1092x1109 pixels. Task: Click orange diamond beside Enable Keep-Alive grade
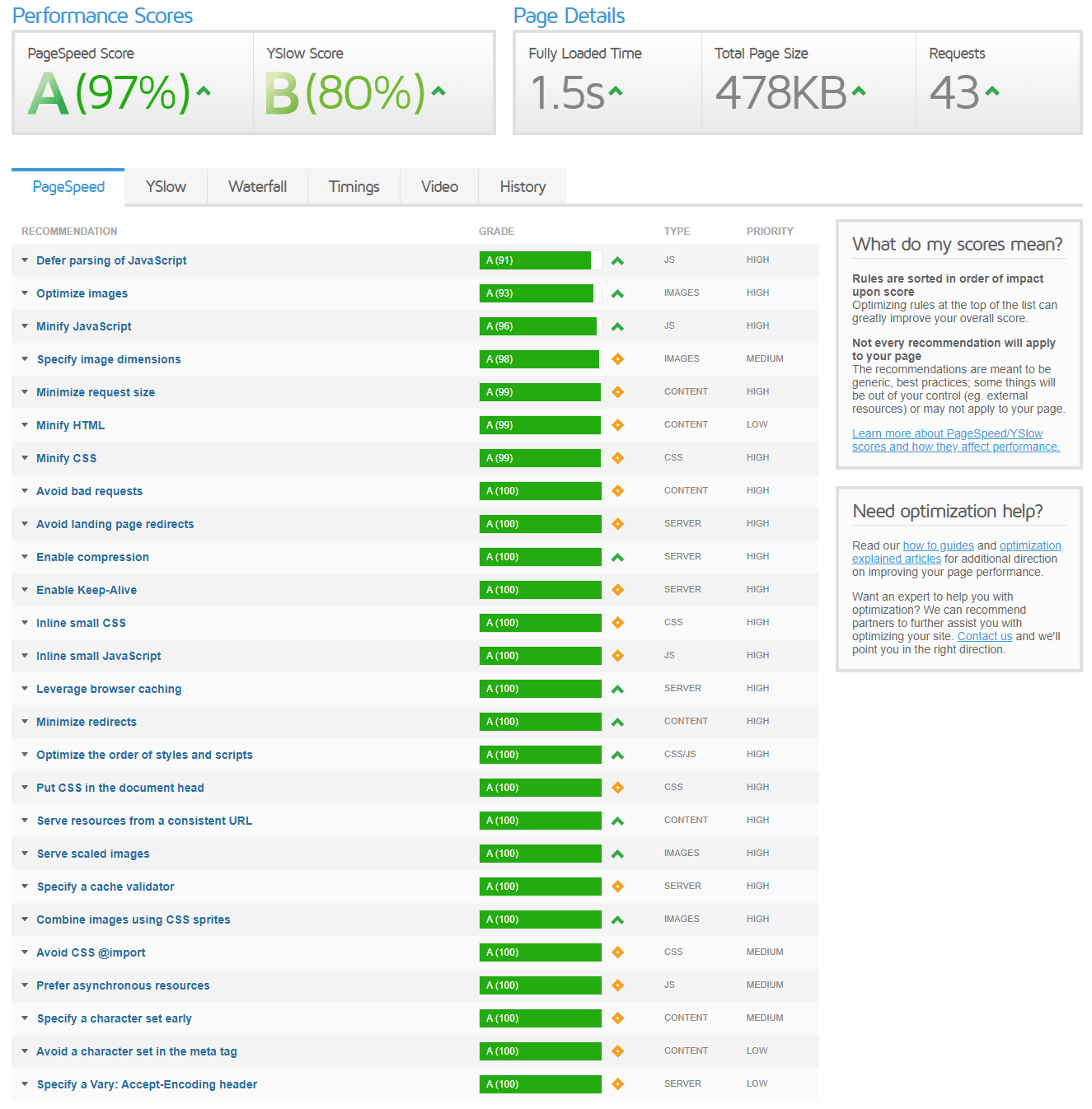tap(617, 590)
